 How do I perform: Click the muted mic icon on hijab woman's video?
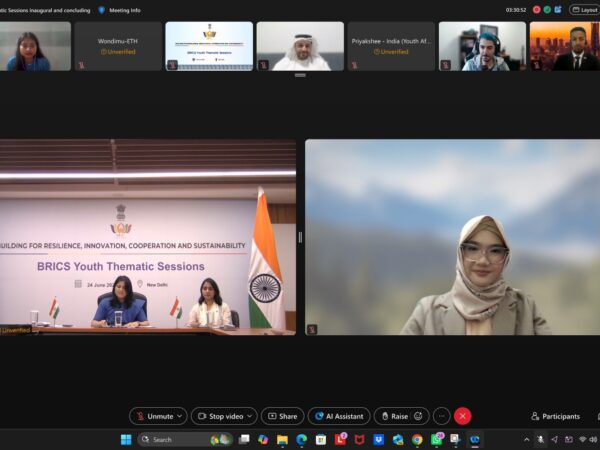(312, 329)
